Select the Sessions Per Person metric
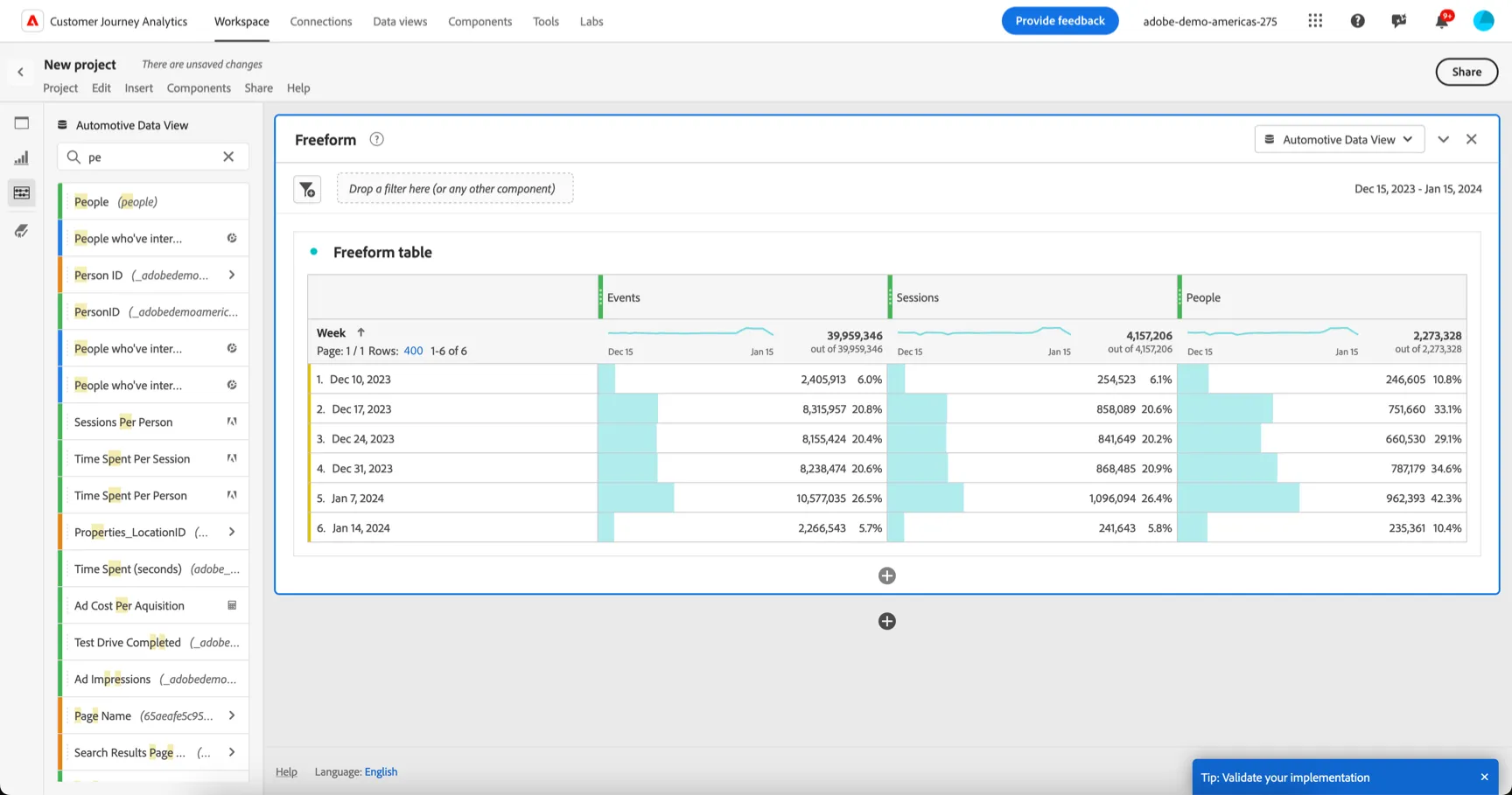 pyautogui.click(x=154, y=422)
